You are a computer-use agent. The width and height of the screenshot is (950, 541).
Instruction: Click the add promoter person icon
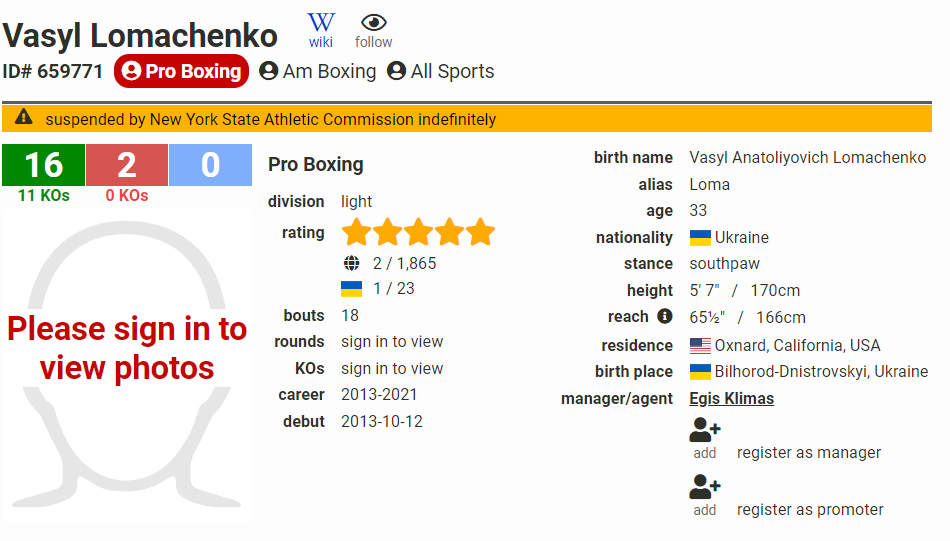(x=705, y=488)
